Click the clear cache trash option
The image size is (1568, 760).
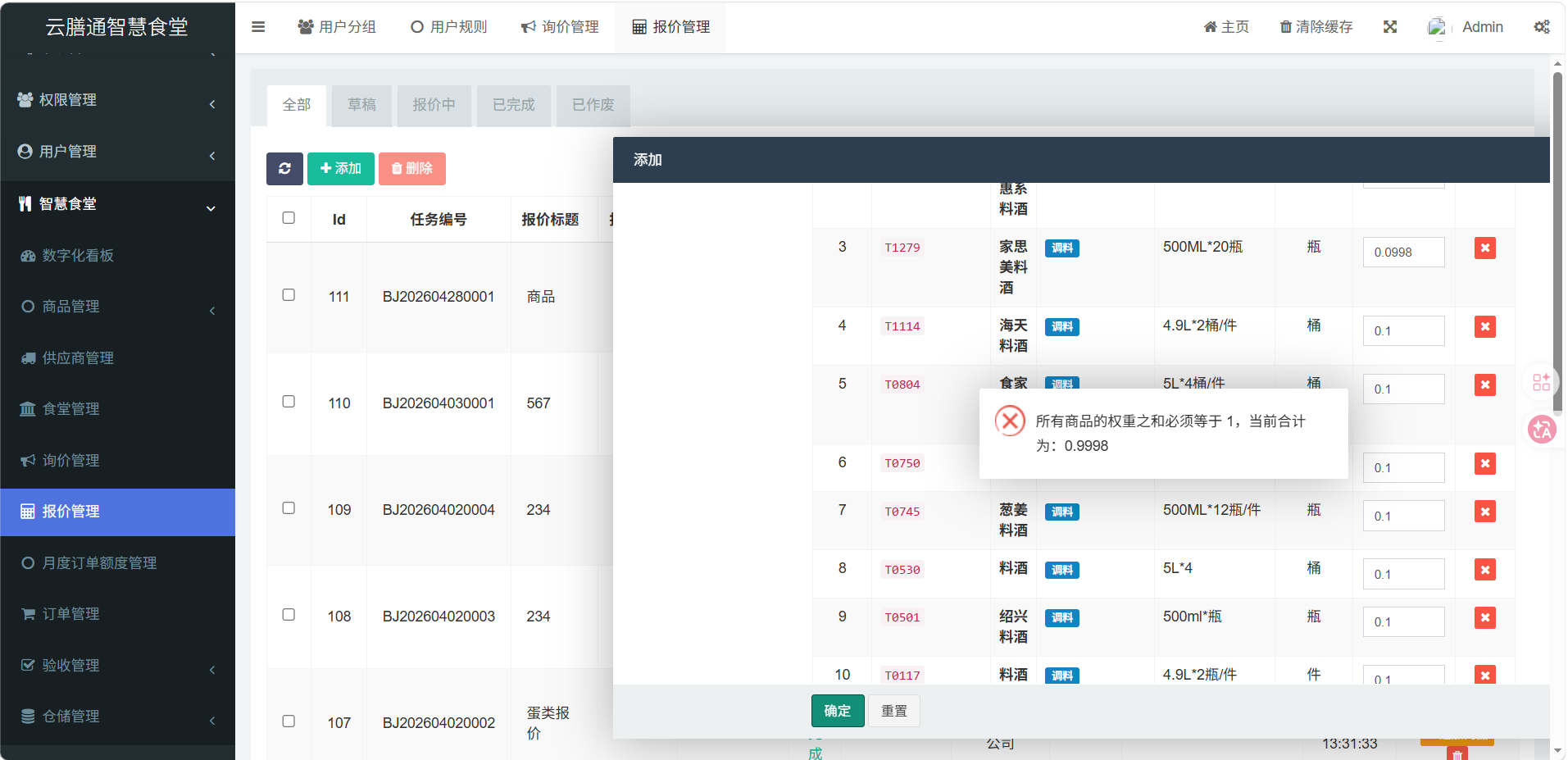(x=1316, y=27)
